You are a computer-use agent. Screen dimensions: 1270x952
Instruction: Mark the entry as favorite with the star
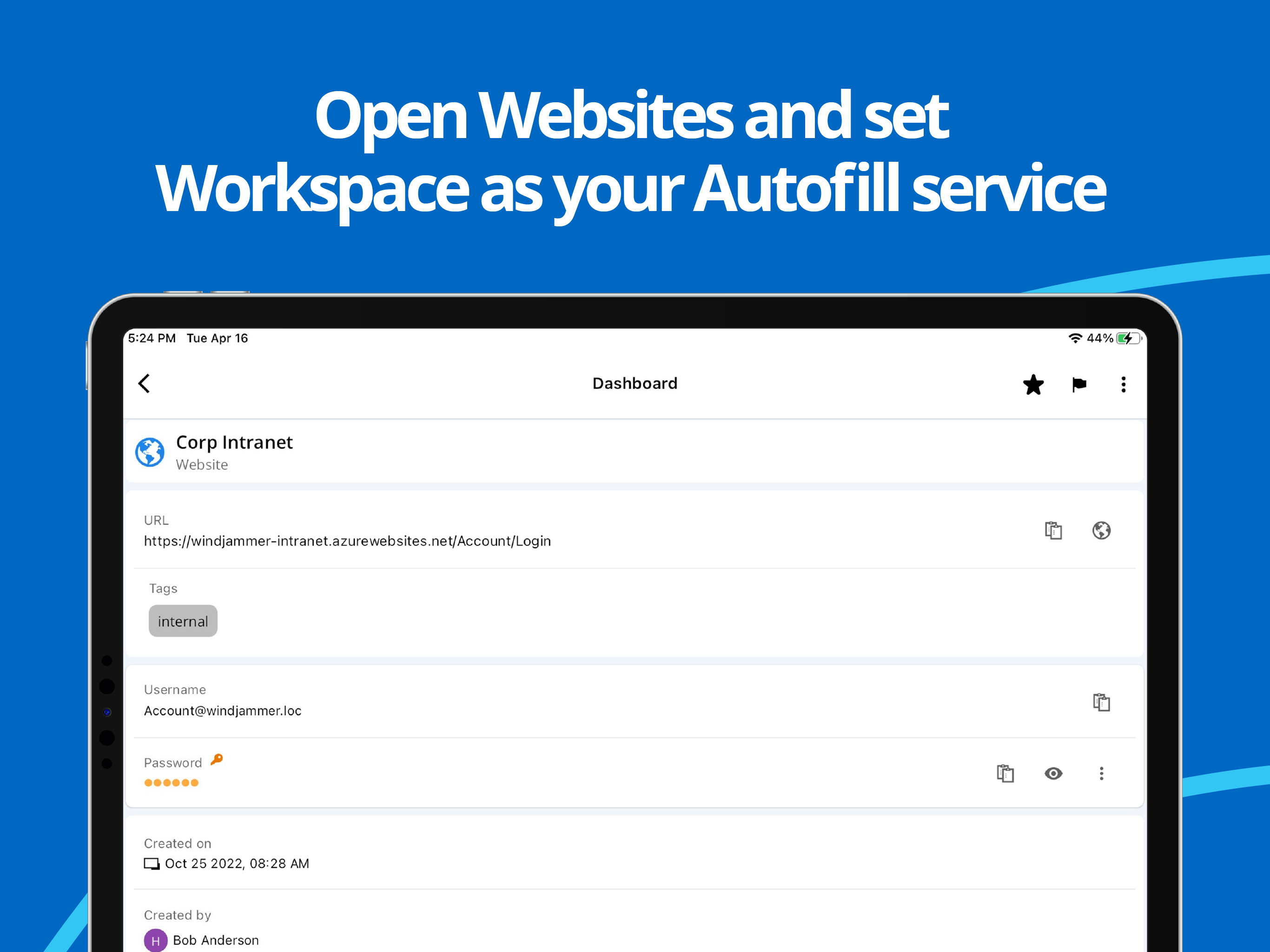tap(1033, 385)
